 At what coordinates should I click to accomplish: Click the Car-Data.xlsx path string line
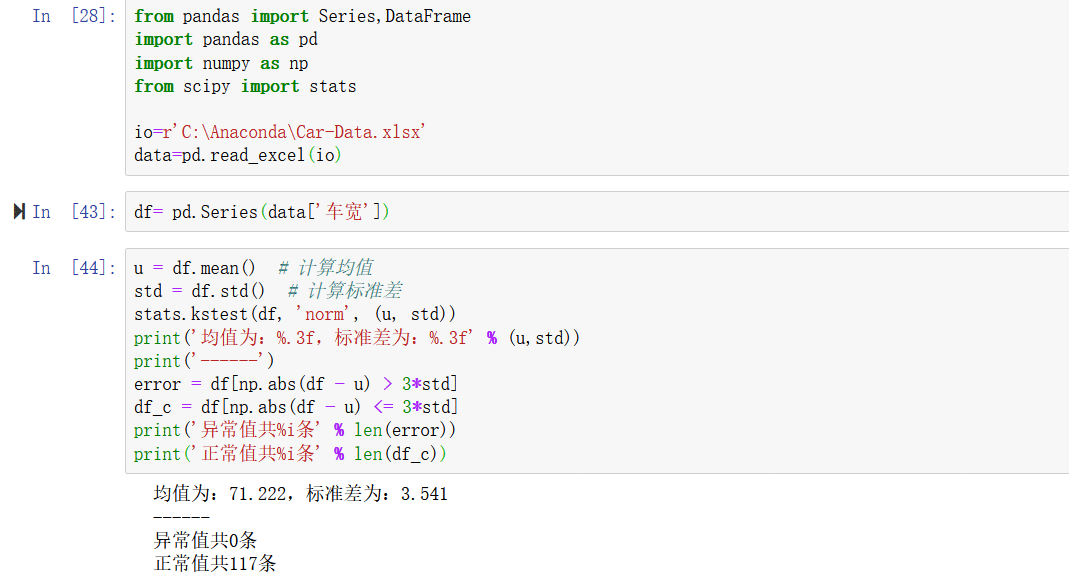pos(280,132)
